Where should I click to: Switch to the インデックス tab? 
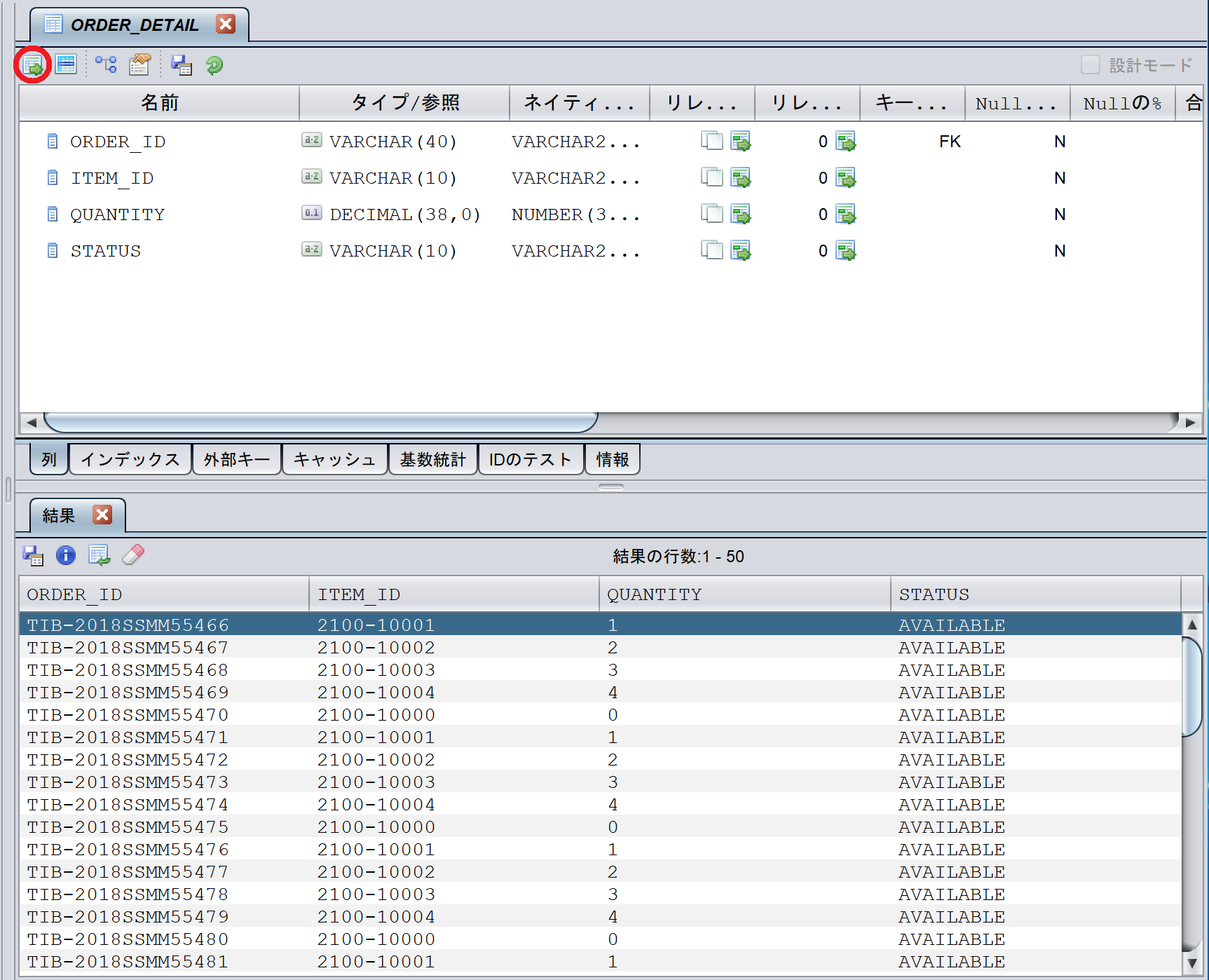[130, 459]
